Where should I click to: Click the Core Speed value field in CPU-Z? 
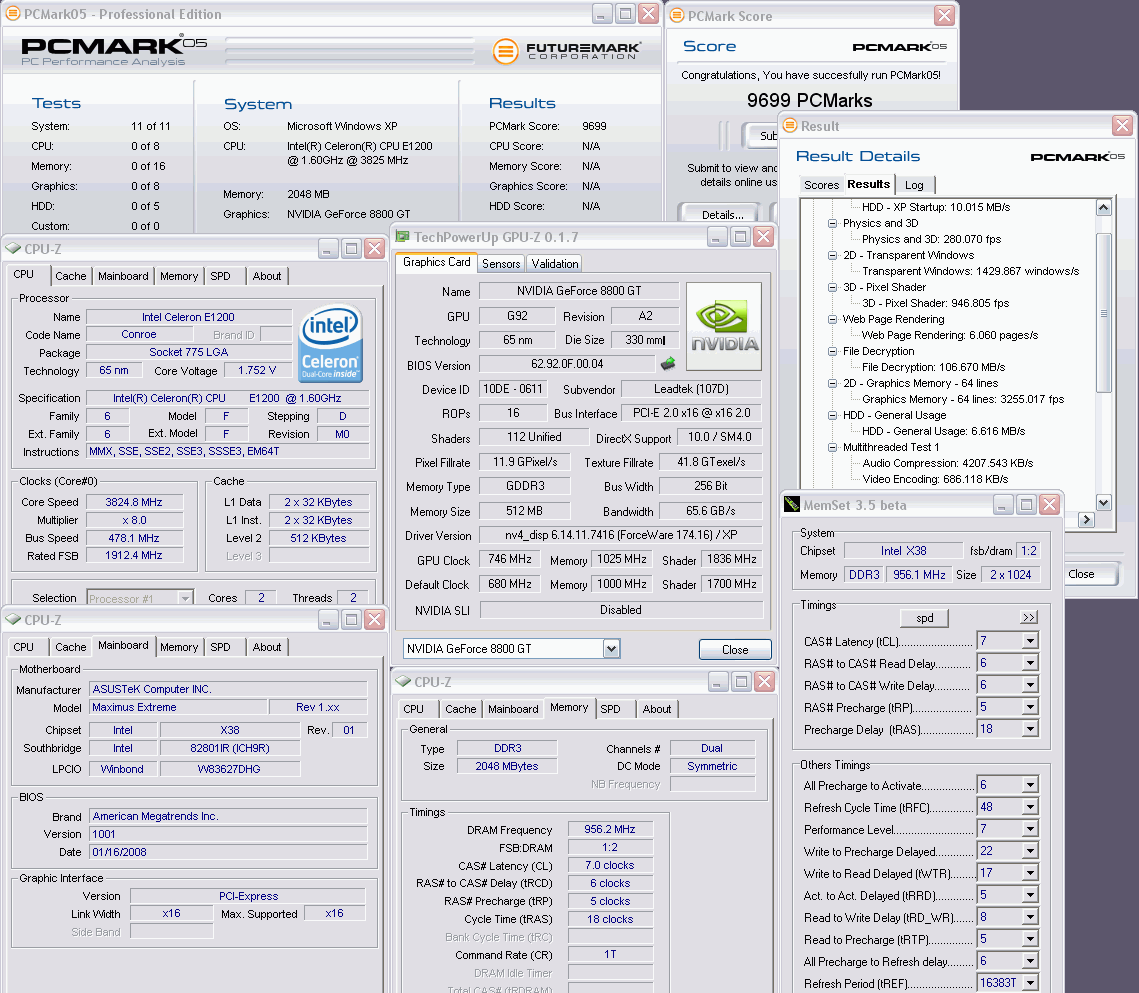coord(134,502)
